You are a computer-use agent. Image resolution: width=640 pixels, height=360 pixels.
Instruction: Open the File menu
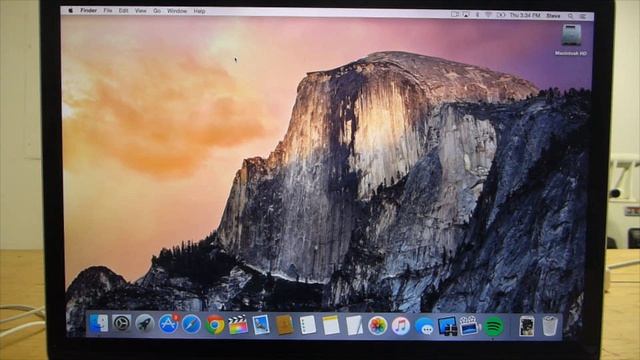(108, 11)
